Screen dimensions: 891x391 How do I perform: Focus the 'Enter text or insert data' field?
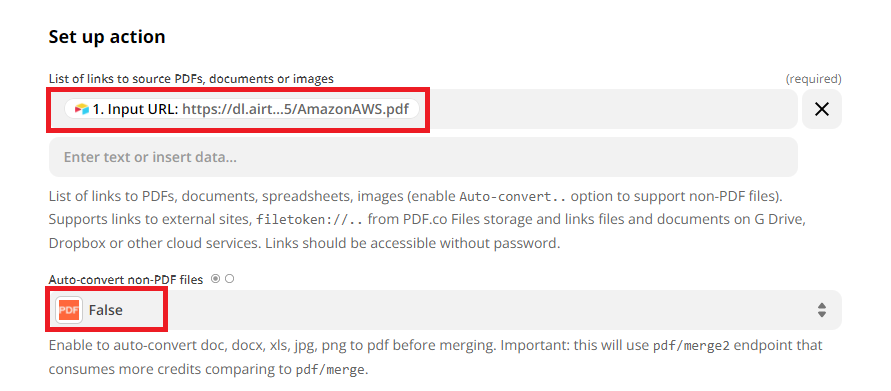423,157
